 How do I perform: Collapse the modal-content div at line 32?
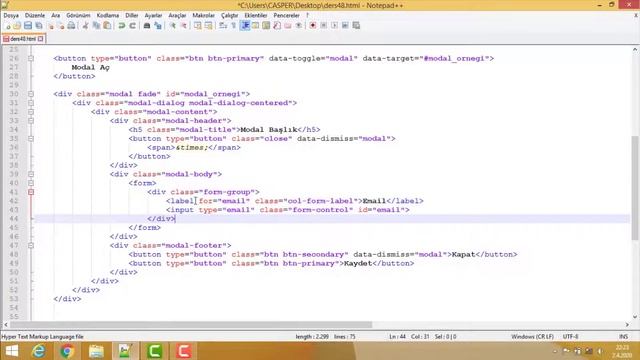click(31, 112)
